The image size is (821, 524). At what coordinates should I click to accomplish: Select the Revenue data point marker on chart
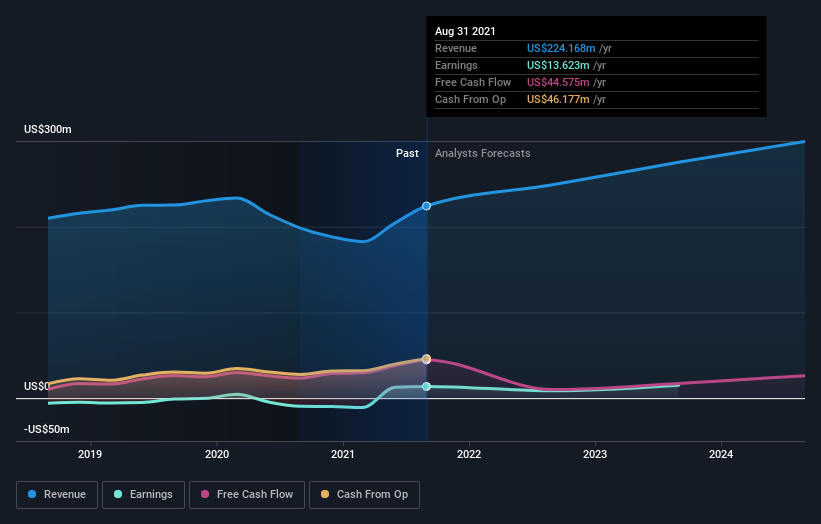[x=427, y=206]
